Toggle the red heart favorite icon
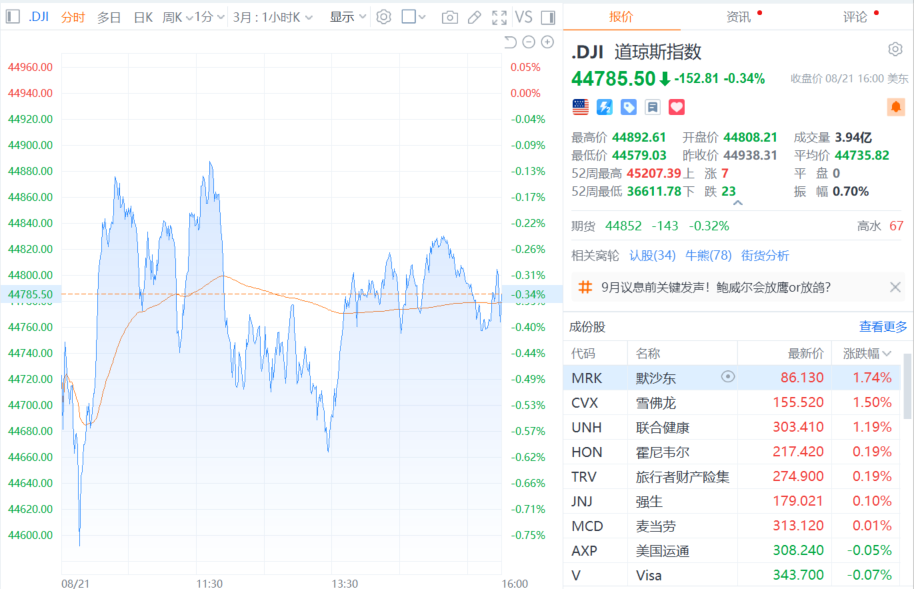This screenshot has height=589, width=914. (676, 107)
